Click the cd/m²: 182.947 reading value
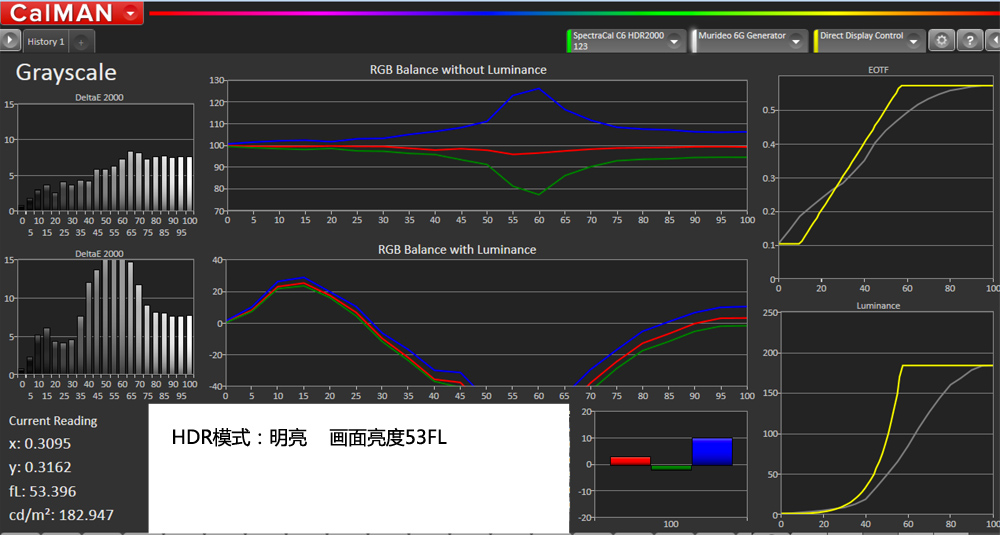This screenshot has width=1000, height=535. [62, 515]
